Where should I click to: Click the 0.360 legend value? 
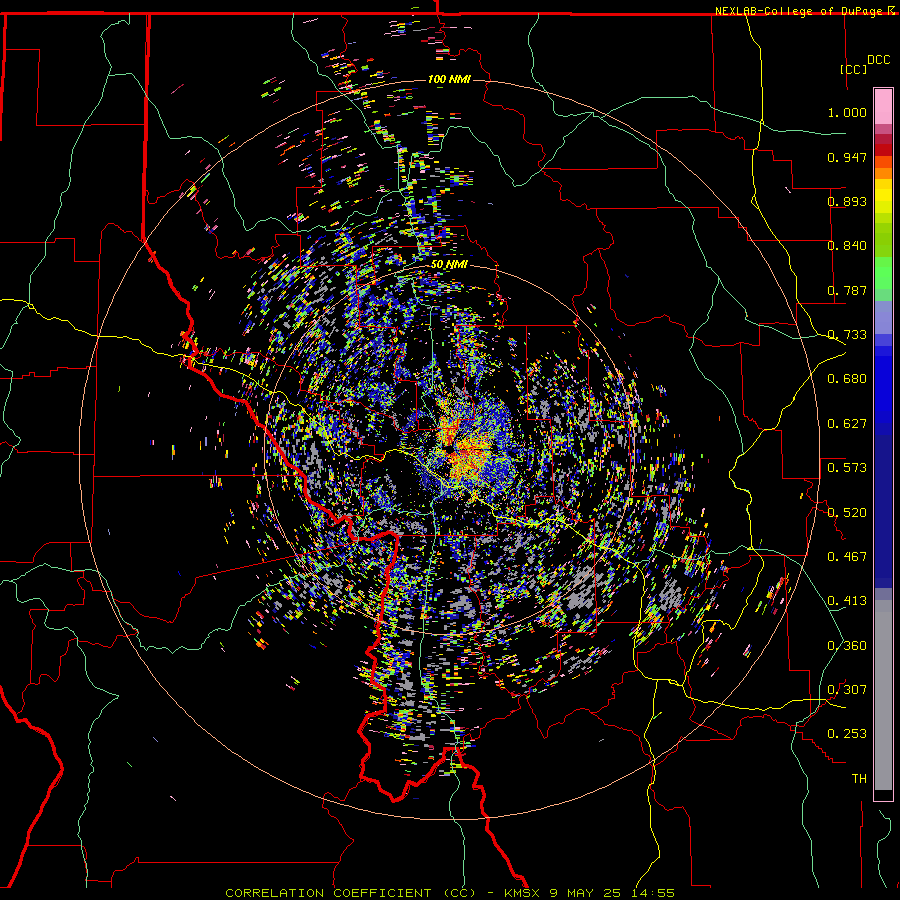pos(847,646)
